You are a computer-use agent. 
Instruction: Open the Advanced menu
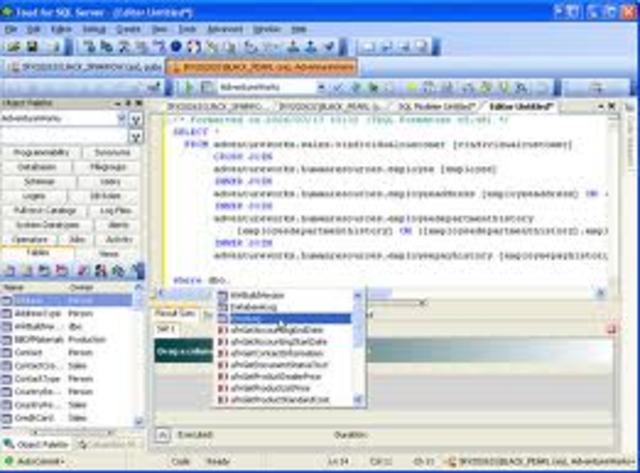[x=225, y=29]
